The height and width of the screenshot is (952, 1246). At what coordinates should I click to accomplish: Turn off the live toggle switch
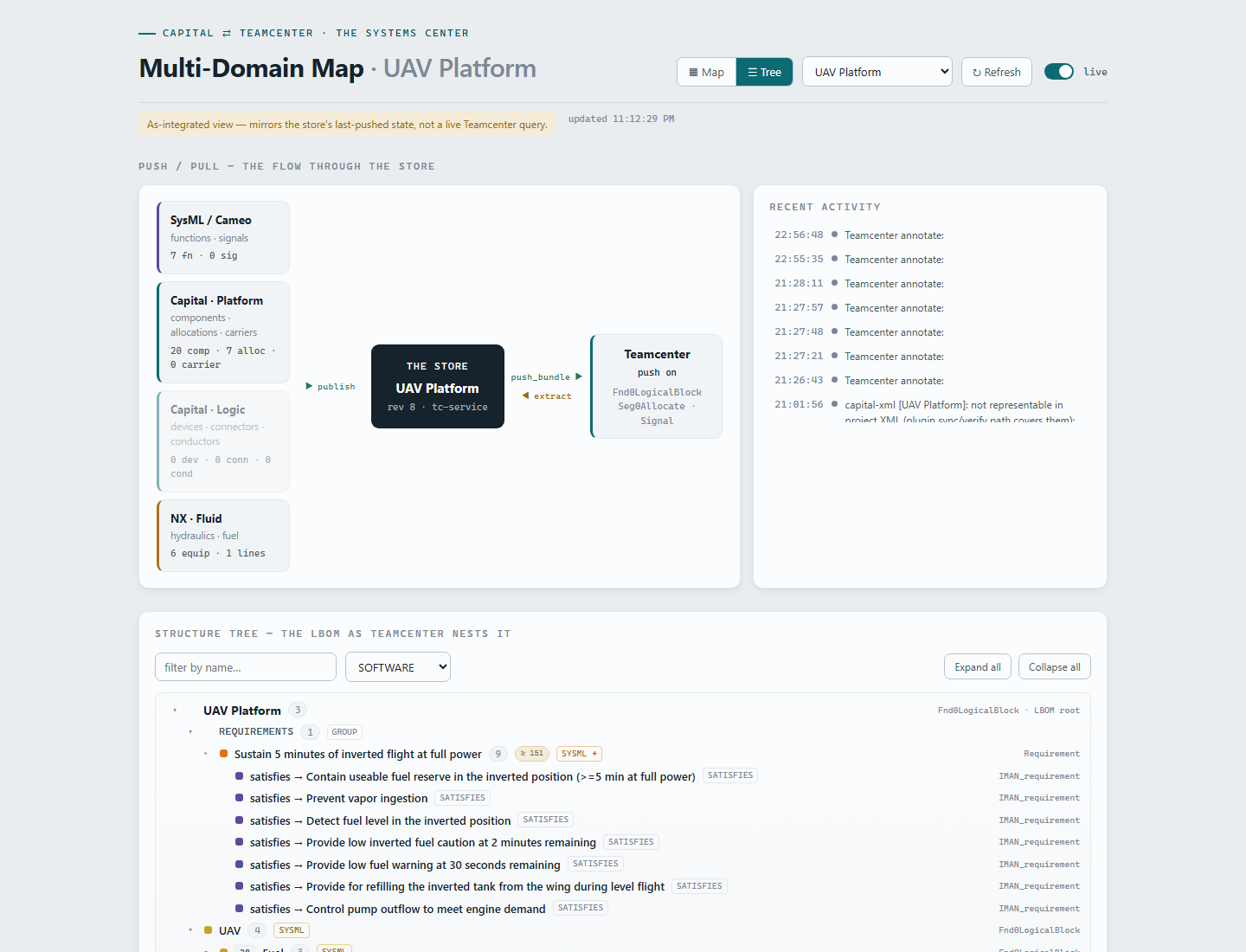[1059, 72]
